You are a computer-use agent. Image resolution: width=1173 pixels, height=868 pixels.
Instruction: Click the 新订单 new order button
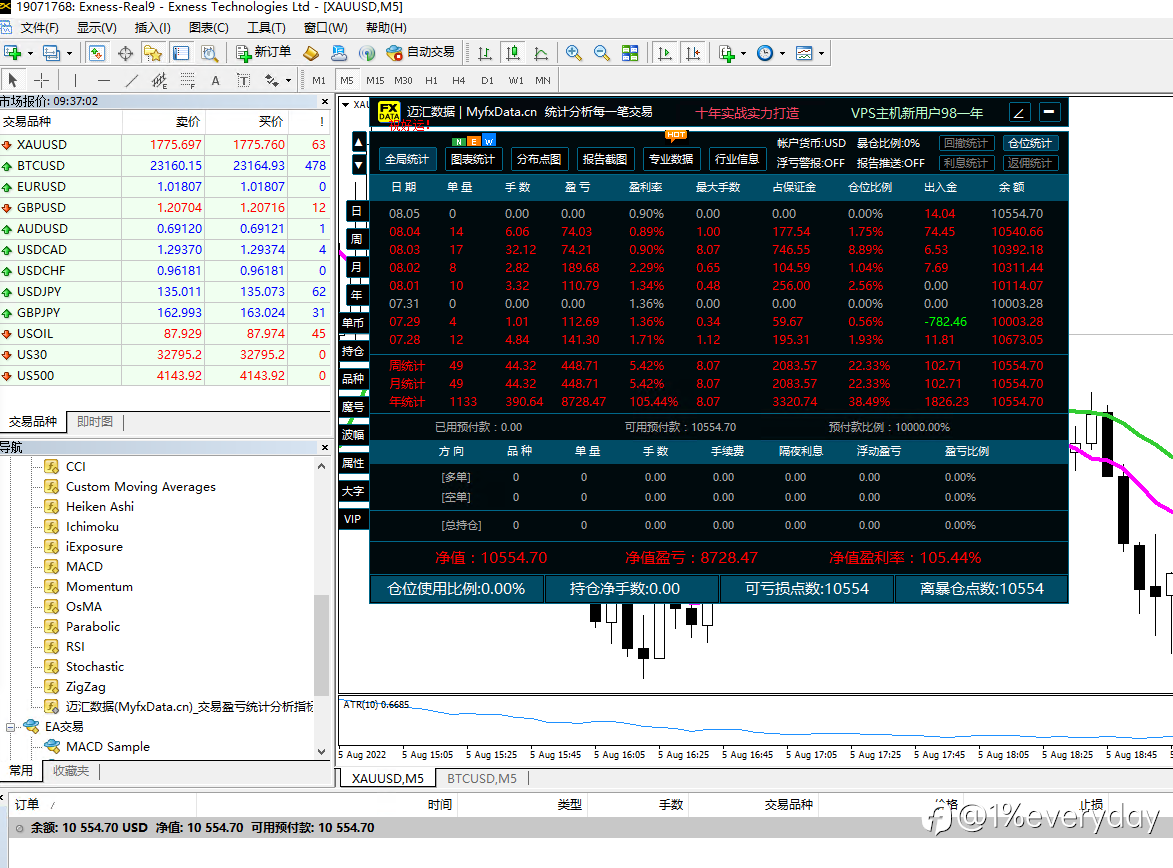pos(263,52)
